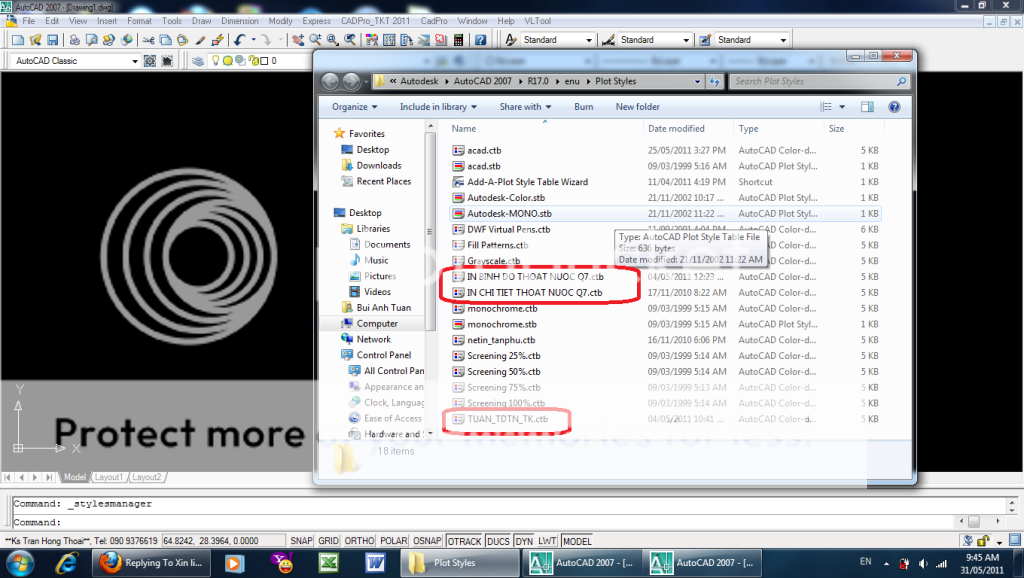Show the preview pane in Explorer
Screen dimensions: 1024x578
tap(867, 106)
